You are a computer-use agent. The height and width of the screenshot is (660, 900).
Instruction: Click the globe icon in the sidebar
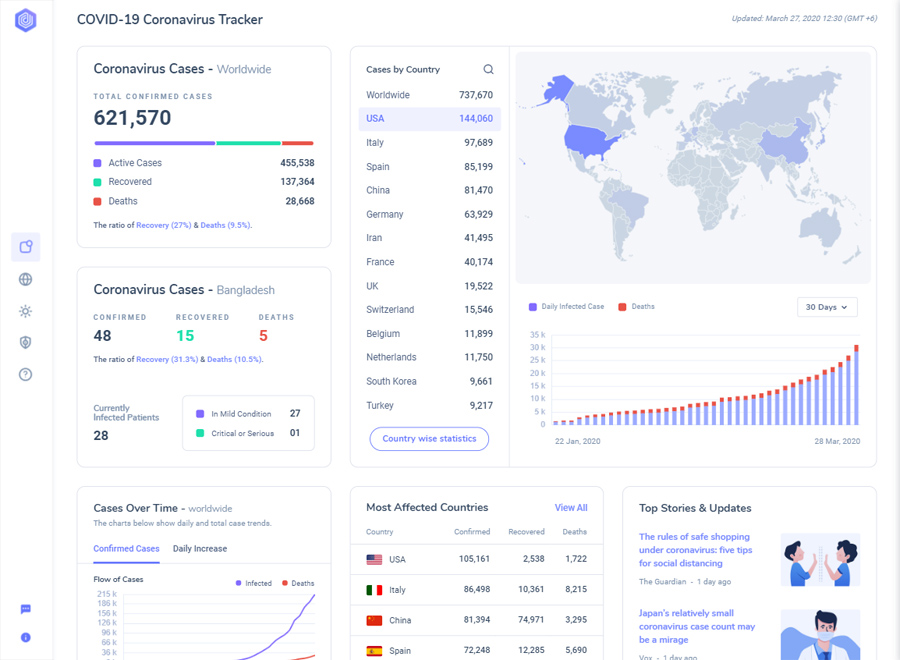coord(25,279)
